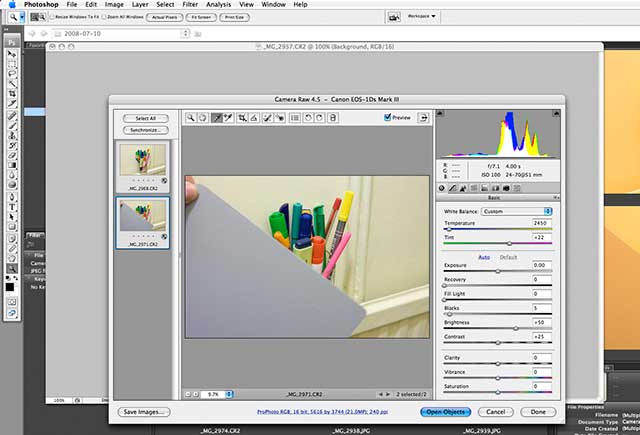Open the zoom level dropdown in Camera Raw
This screenshot has width=640, height=435.
point(229,394)
